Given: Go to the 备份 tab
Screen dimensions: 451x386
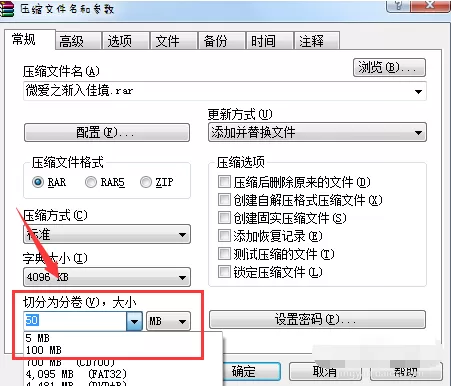Looking at the screenshot, I should coord(222,41).
